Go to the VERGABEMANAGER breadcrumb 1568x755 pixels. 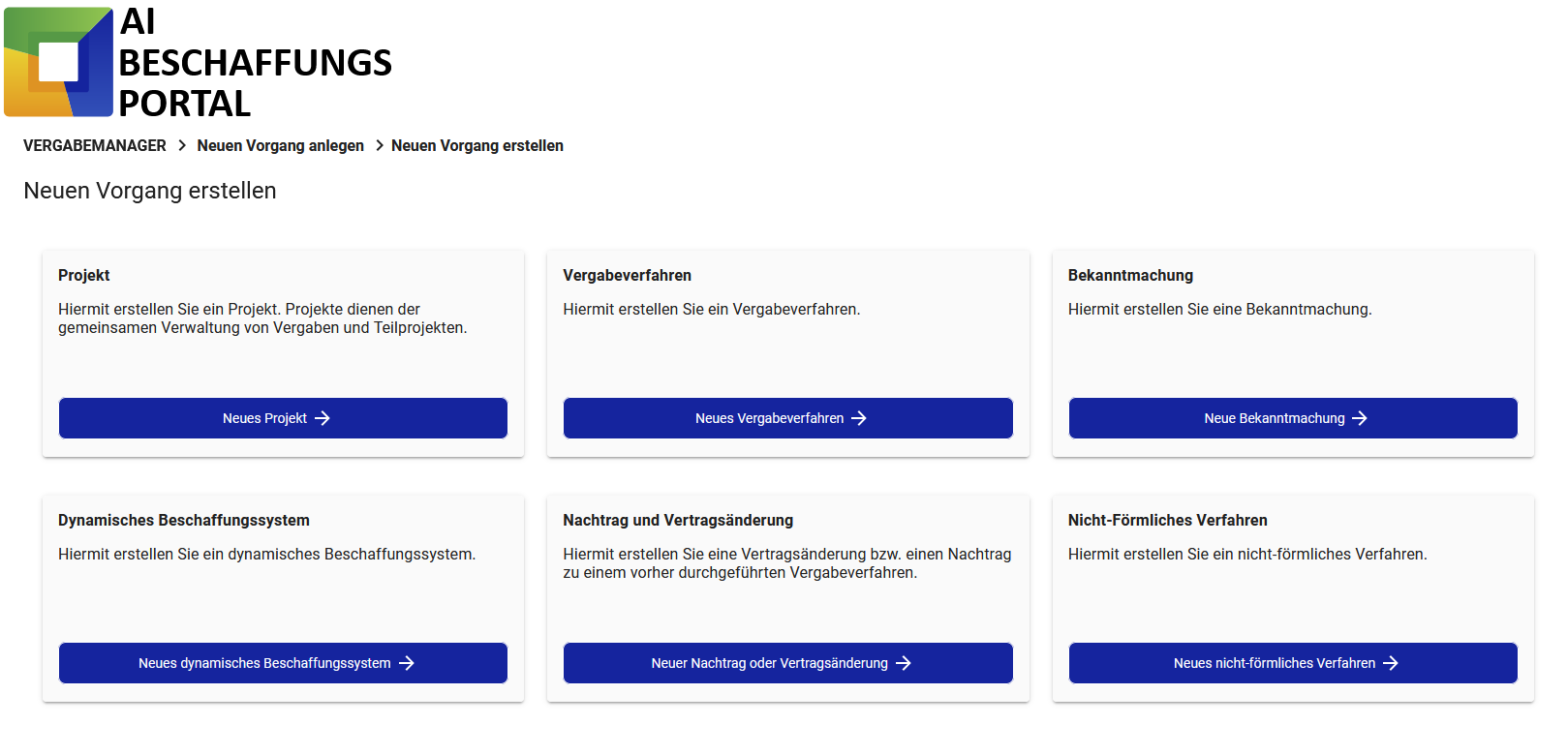[x=95, y=145]
